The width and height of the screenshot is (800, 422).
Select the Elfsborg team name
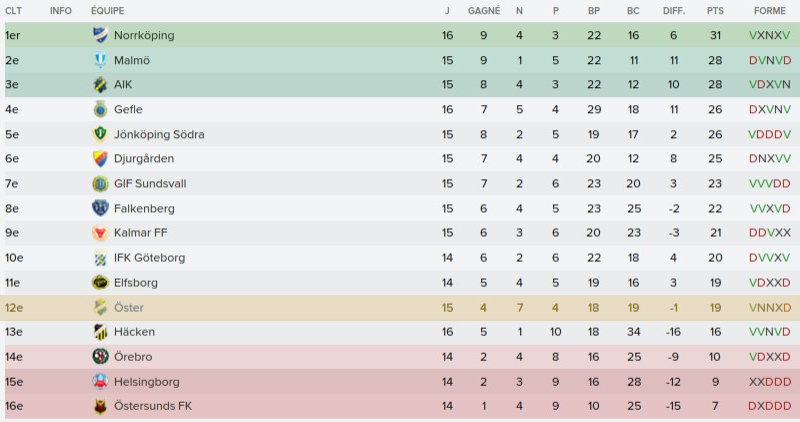136,283
